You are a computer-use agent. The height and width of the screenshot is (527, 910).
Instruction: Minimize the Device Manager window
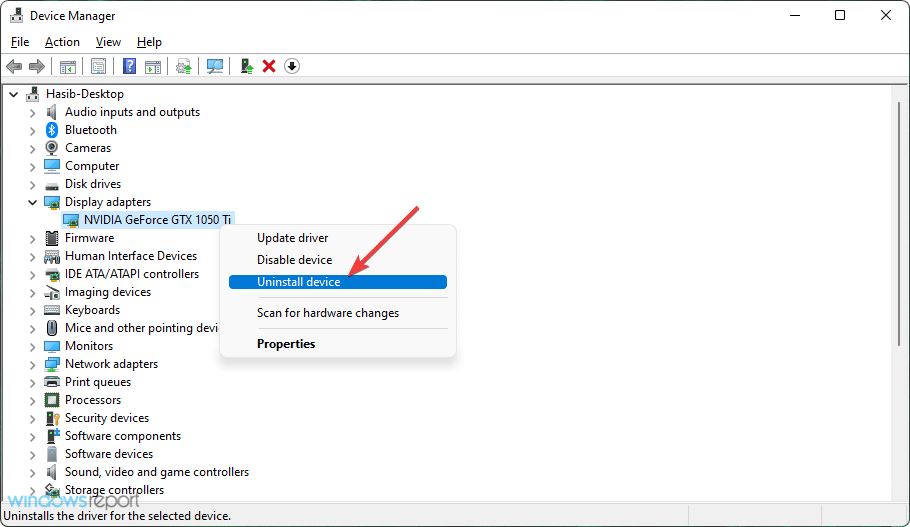point(795,16)
